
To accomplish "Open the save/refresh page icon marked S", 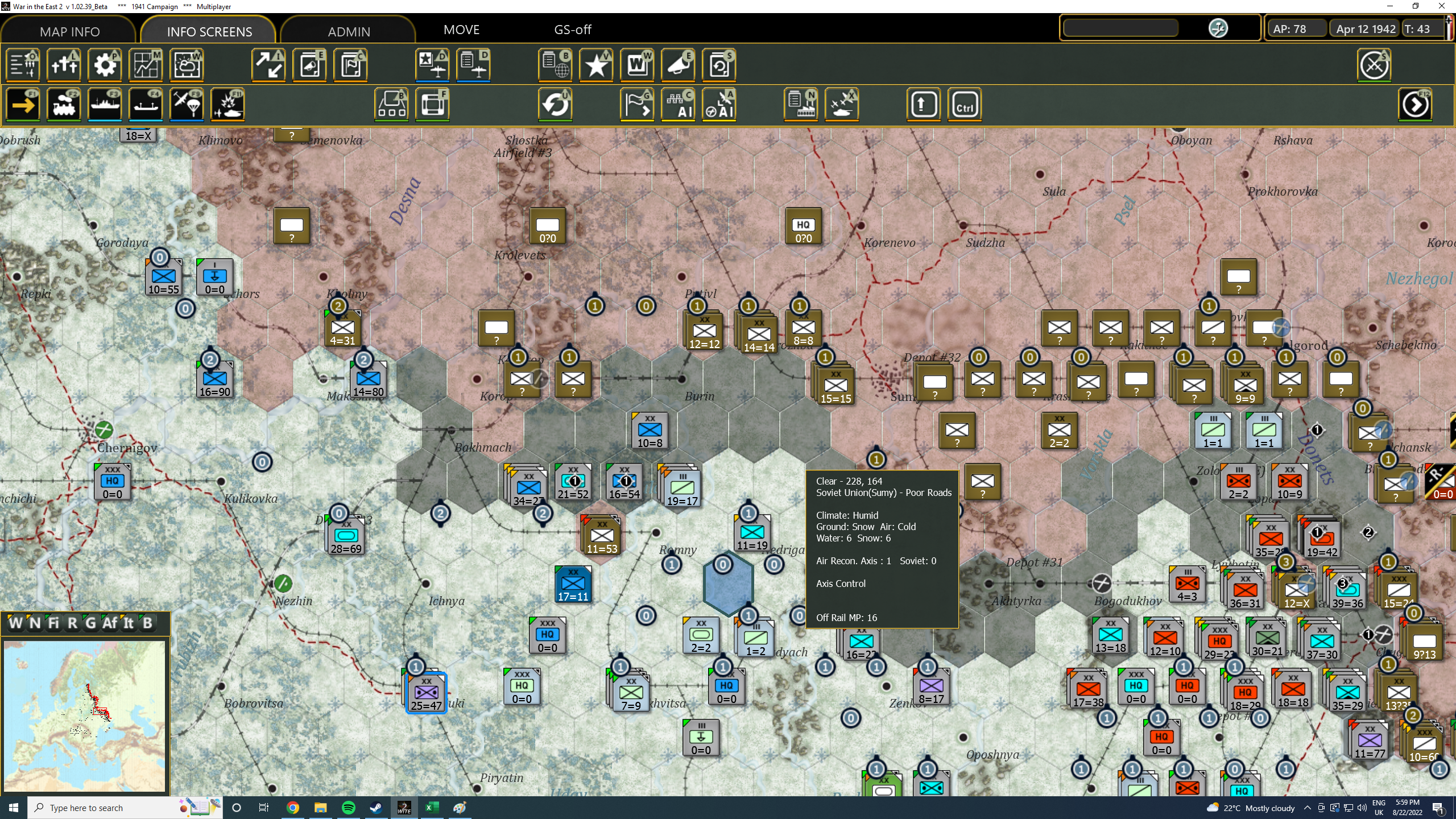I will (x=719, y=65).
